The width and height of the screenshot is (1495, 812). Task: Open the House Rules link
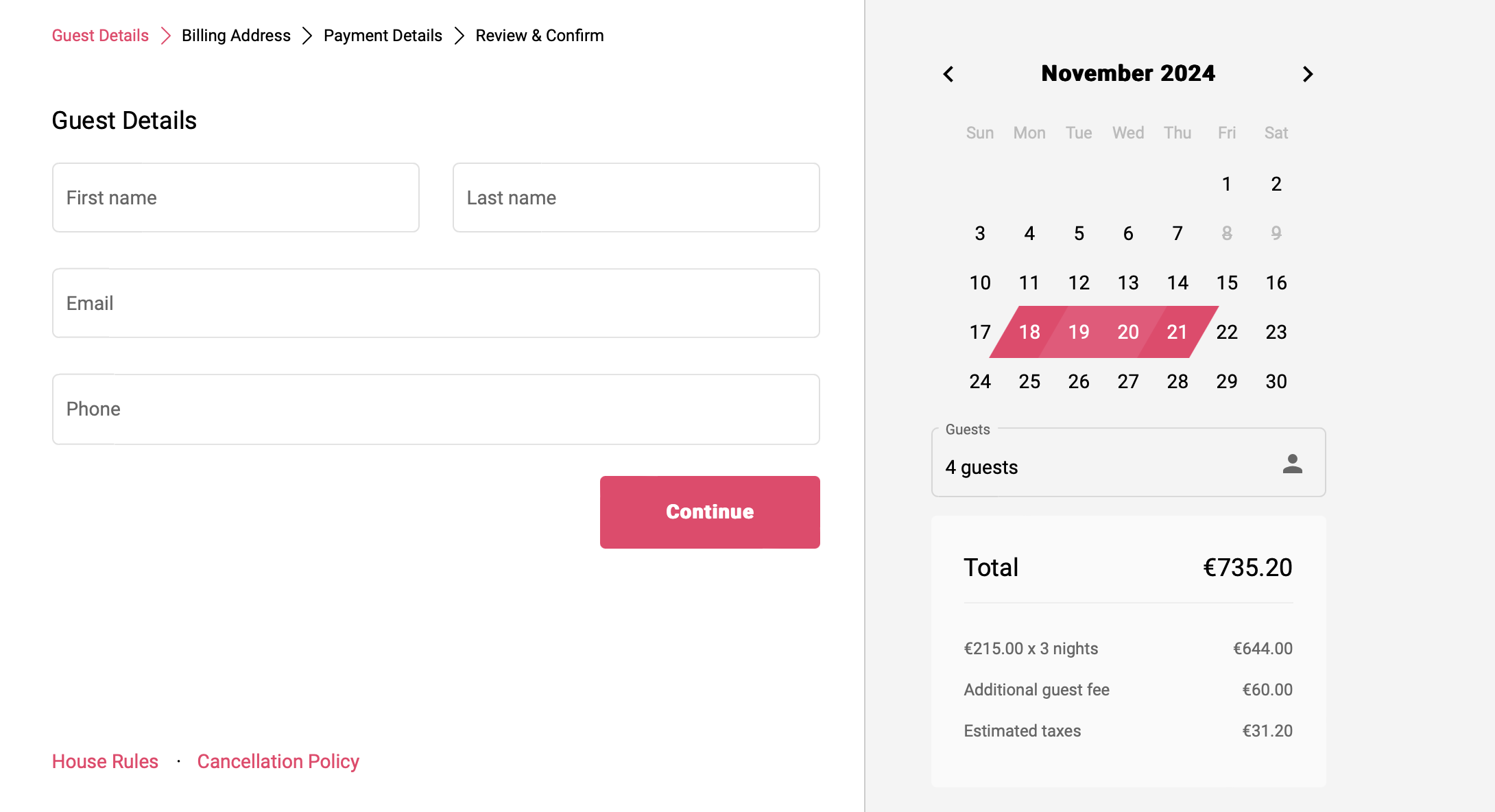[105, 761]
